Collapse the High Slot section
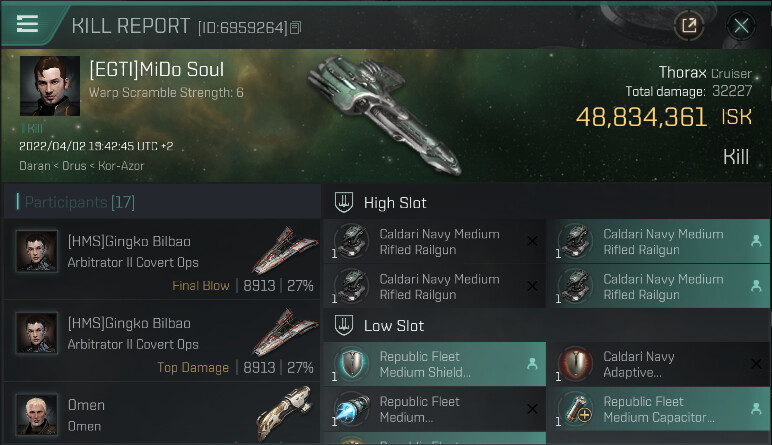Image resolution: width=772 pixels, height=445 pixels. (343, 203)
